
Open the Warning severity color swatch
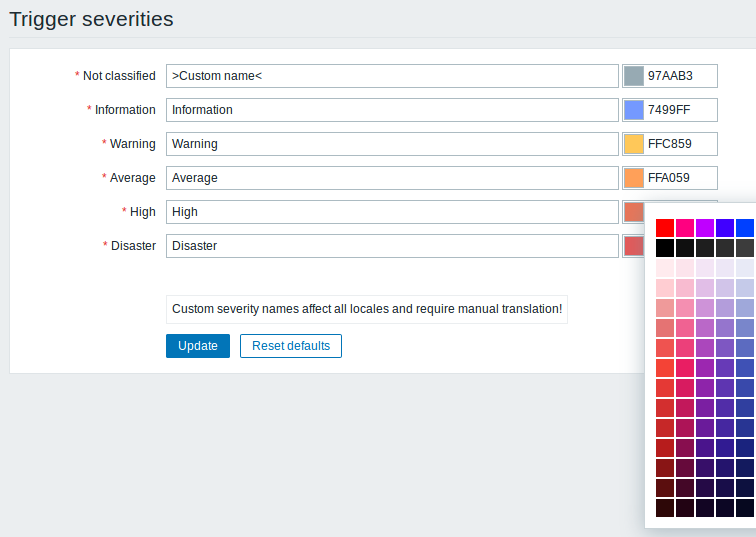pyautogui.click(x=634, y=144)
